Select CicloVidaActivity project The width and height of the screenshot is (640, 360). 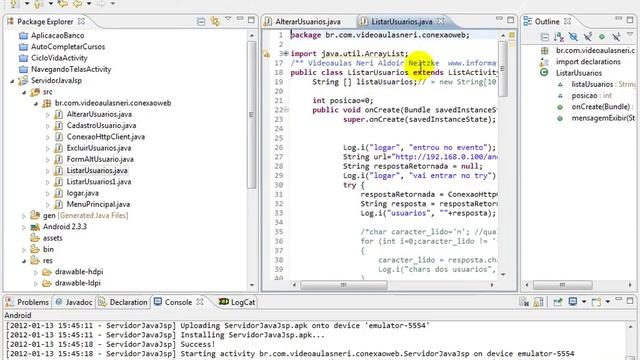59,58
